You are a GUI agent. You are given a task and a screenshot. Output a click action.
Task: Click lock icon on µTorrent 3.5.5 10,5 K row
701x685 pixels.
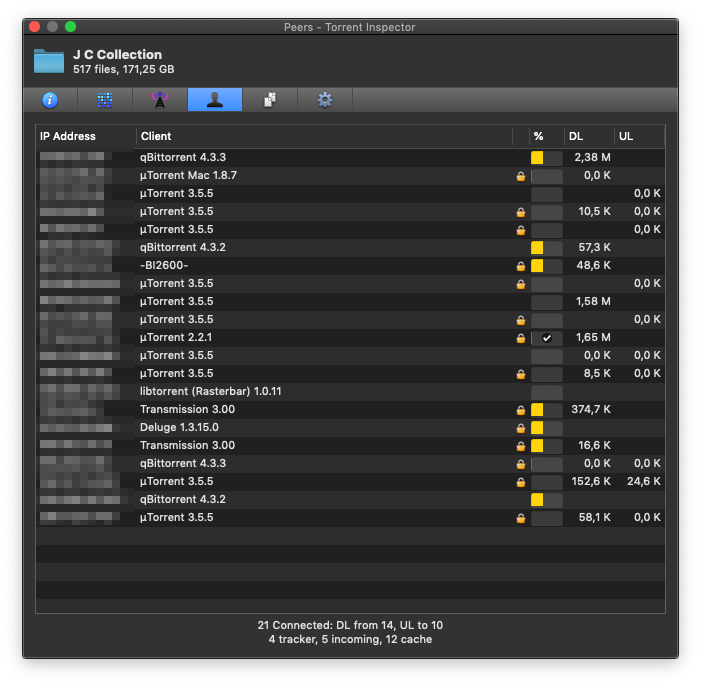click(520, 212)
